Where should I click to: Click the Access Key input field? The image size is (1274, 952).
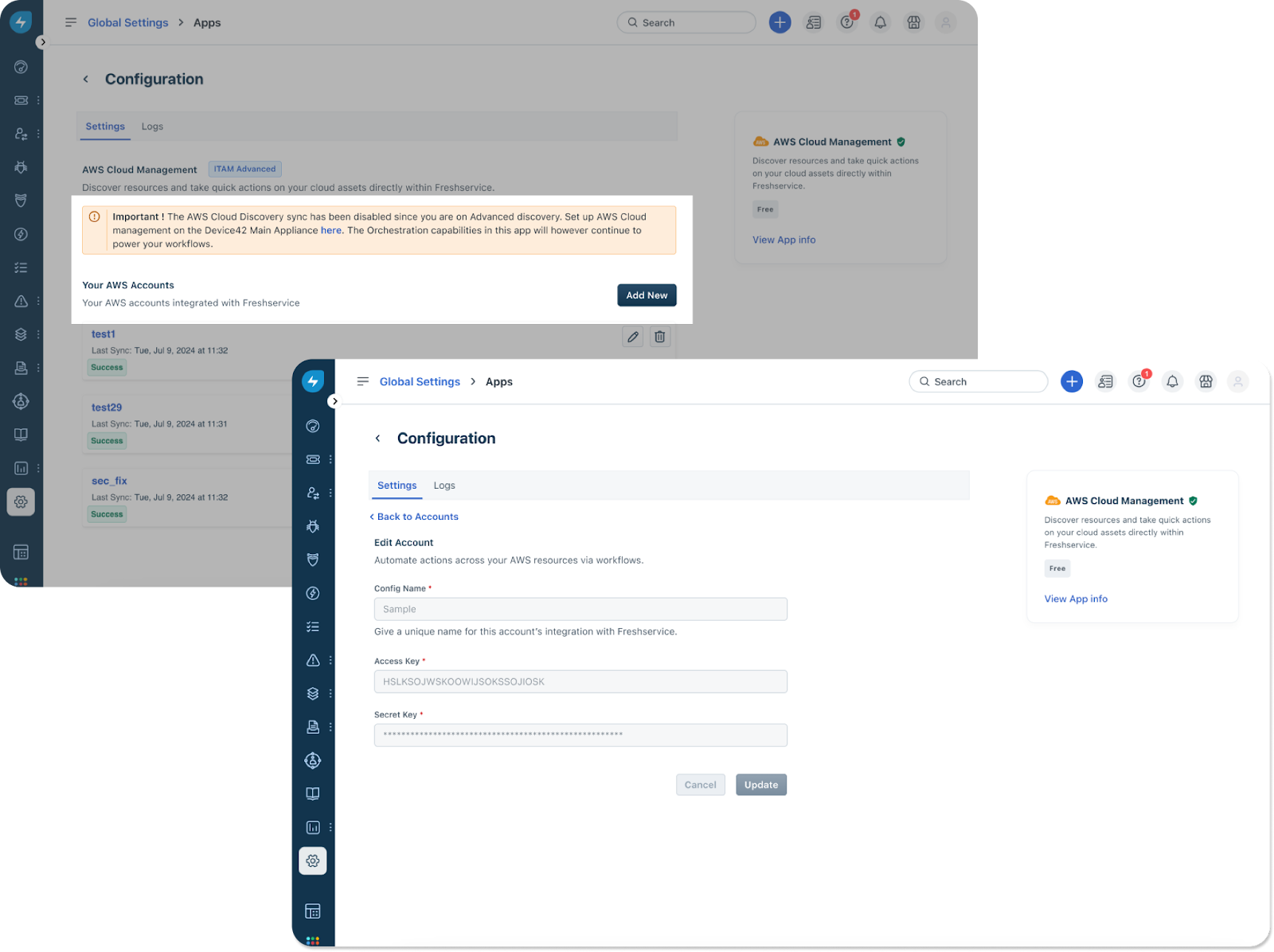580,681
